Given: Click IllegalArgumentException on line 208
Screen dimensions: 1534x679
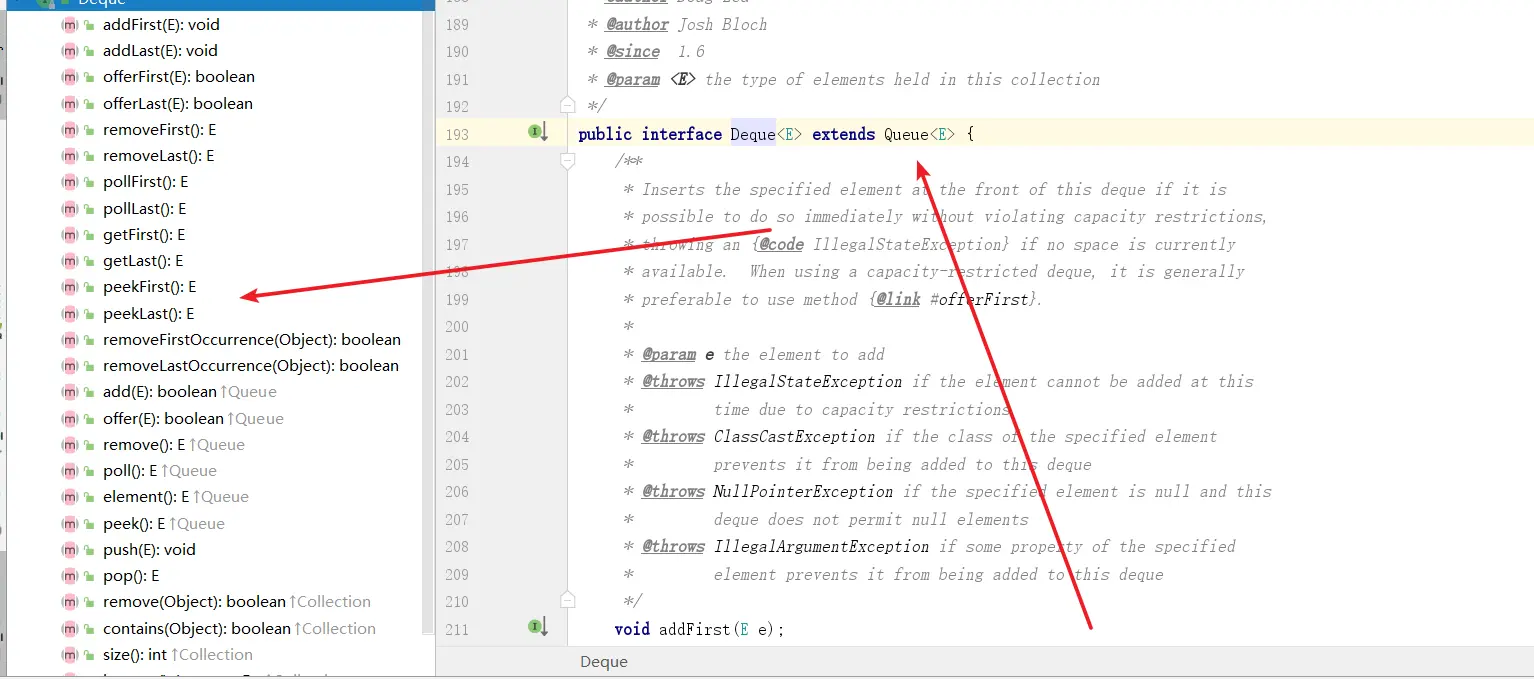Looking at the screenshot, I should [821, 546].
